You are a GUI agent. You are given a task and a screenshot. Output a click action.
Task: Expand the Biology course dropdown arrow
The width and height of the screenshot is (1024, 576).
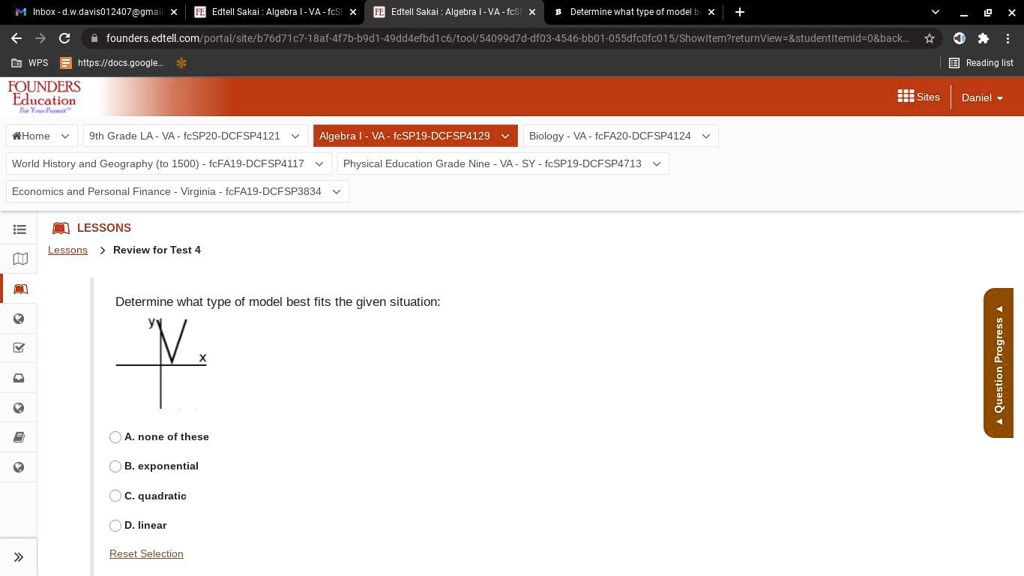[706, 136]
